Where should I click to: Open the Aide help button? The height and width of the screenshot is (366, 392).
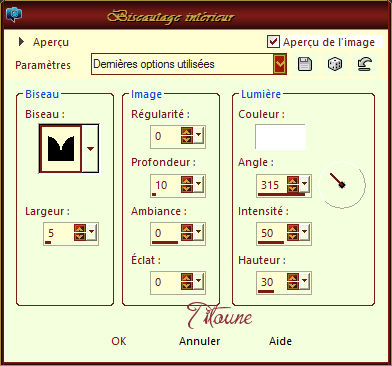coord(280,341)
